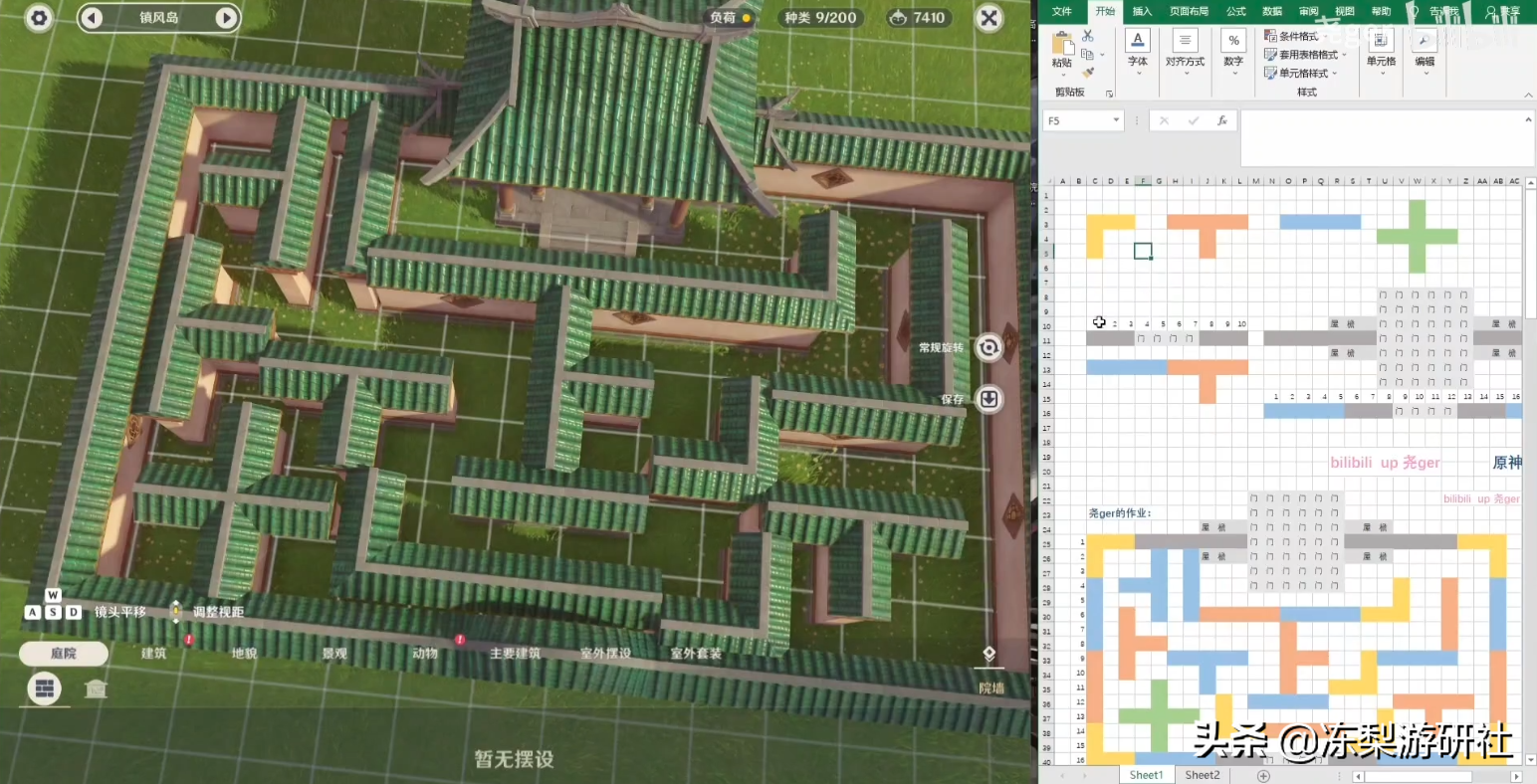
Task: Click the Format Painter brush icon
Action: [1088, 73]
